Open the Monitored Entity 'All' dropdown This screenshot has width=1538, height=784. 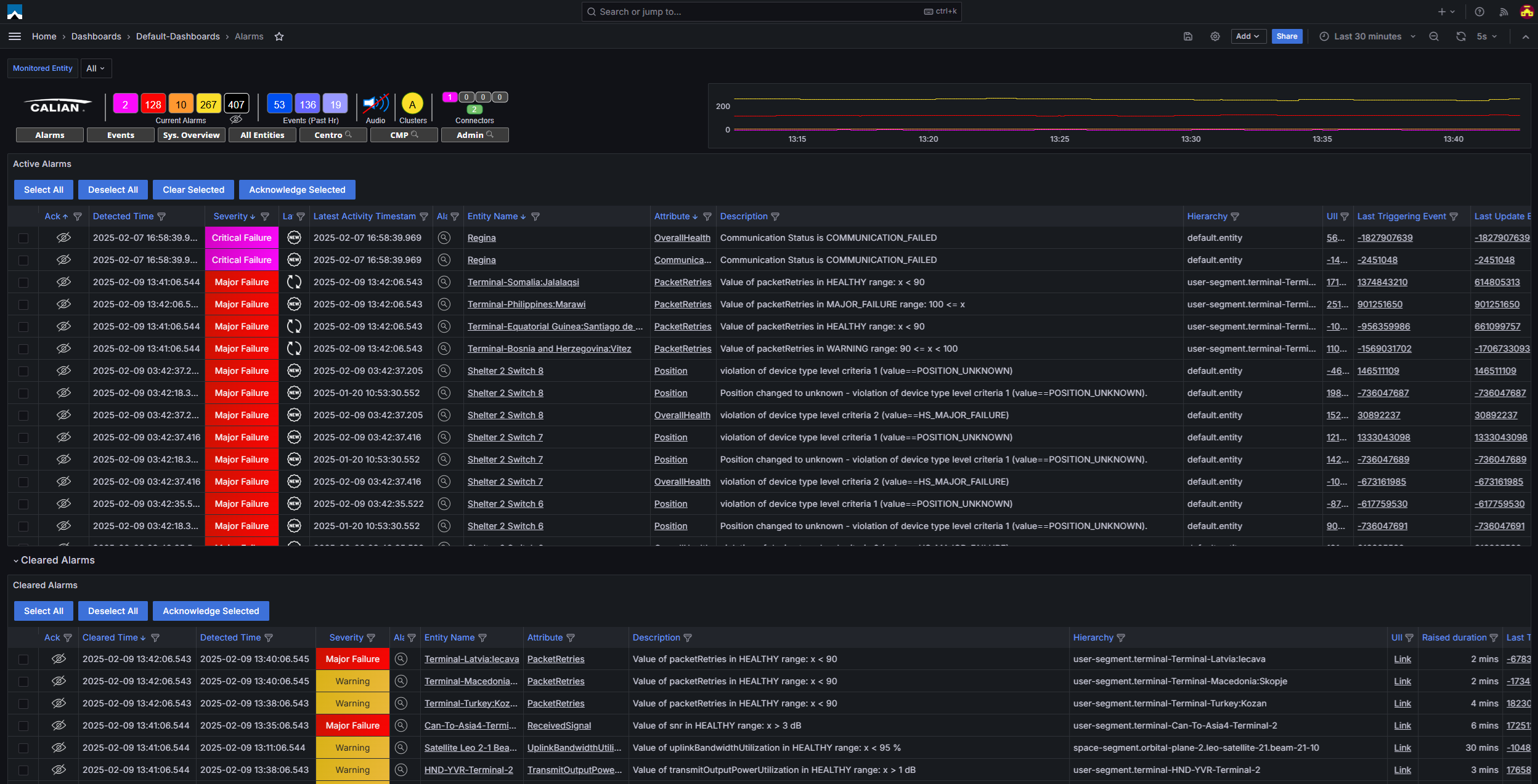96,68
